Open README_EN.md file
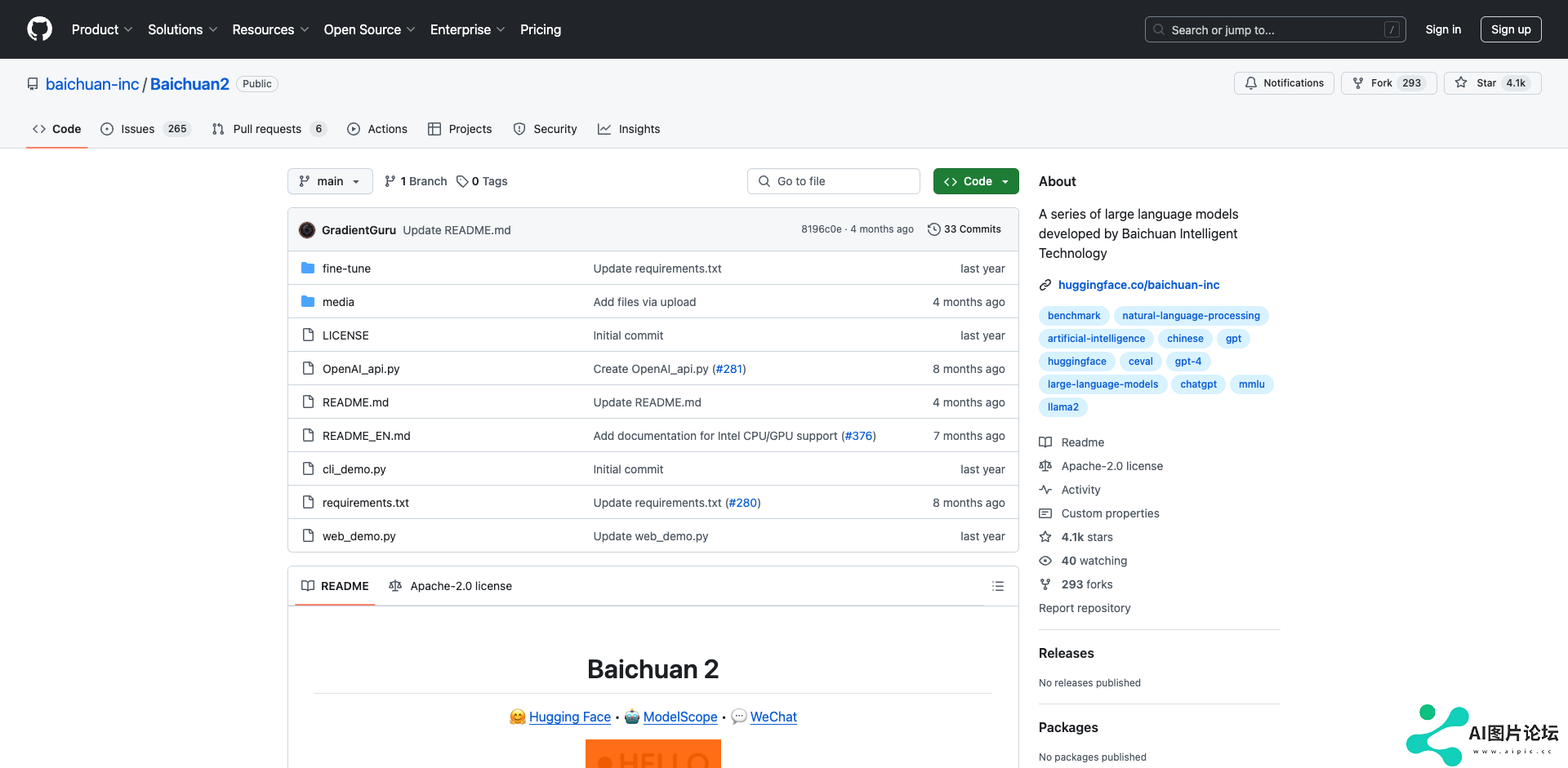 click(x=367, y=436)
